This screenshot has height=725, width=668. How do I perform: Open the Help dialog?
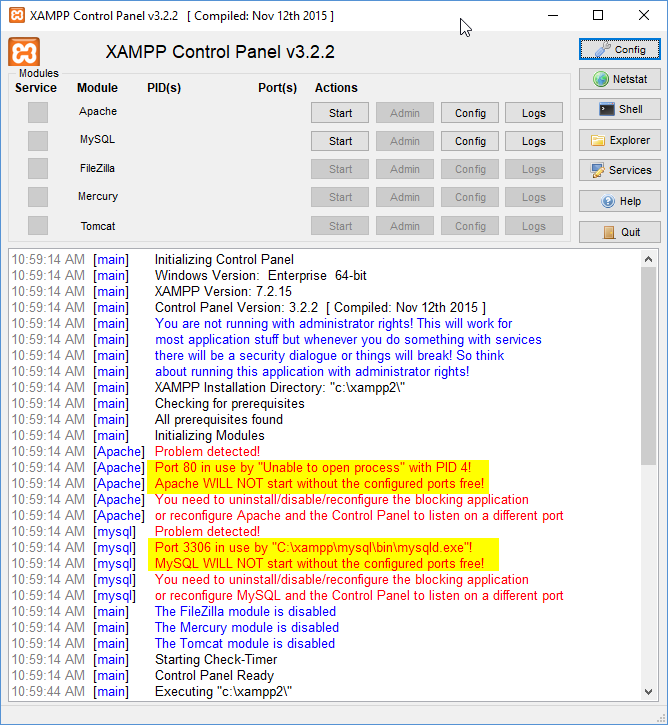[619, 201]
